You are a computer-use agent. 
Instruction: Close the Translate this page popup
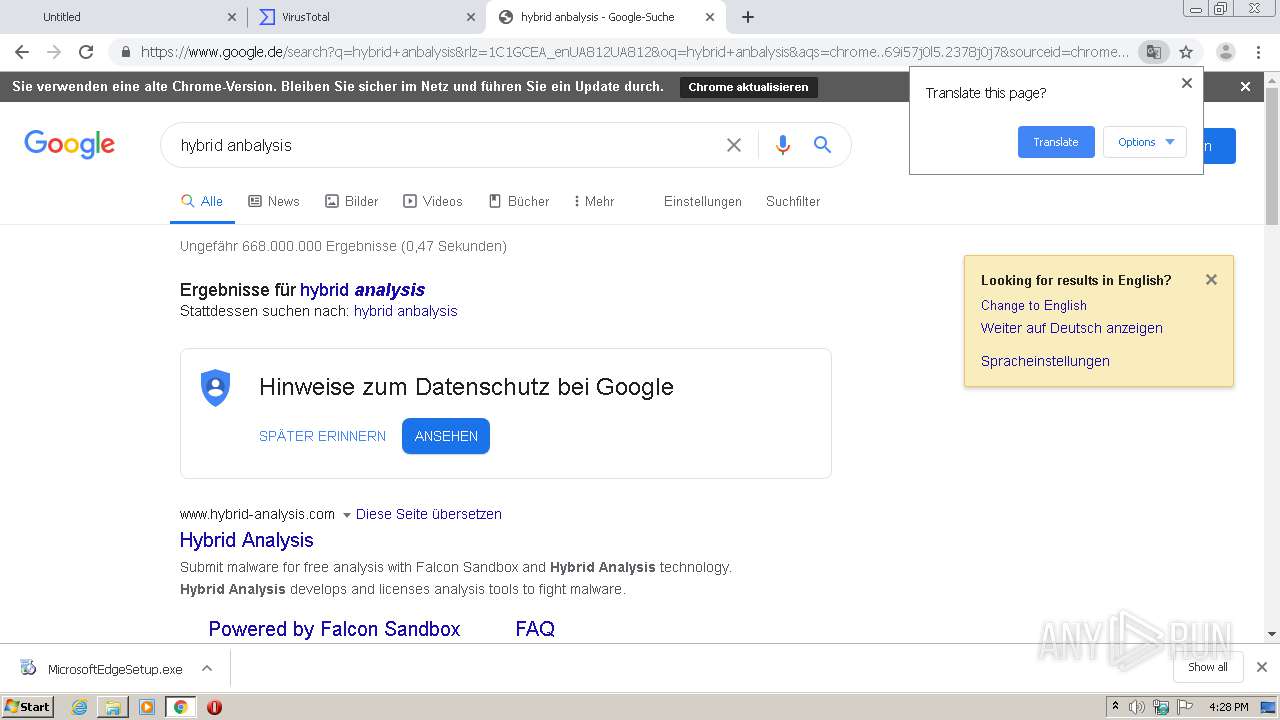(x=1187, y=83)
